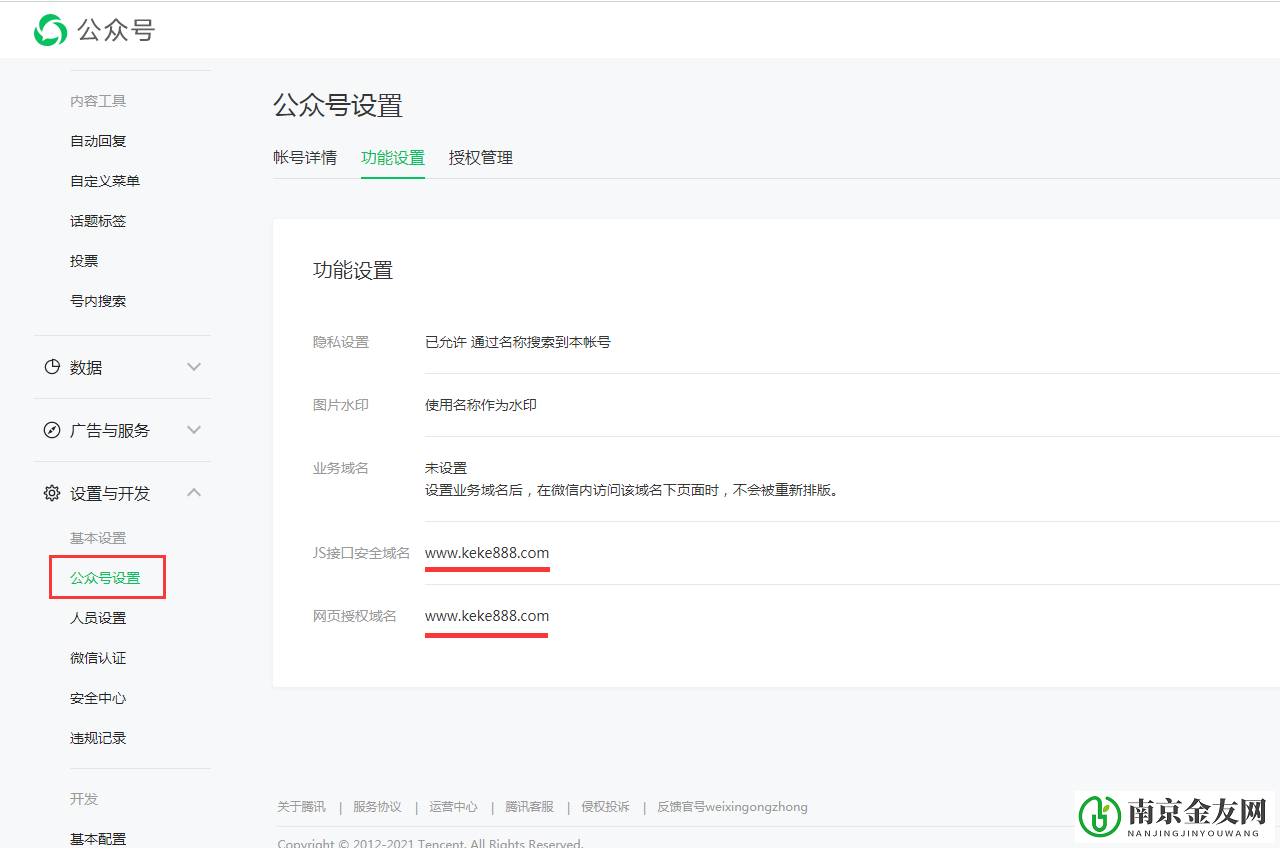Image resolution: width=1280 pixels, height=848 pixels.
Task: Select the 功能设置 tab
Action: coord(392,157)
